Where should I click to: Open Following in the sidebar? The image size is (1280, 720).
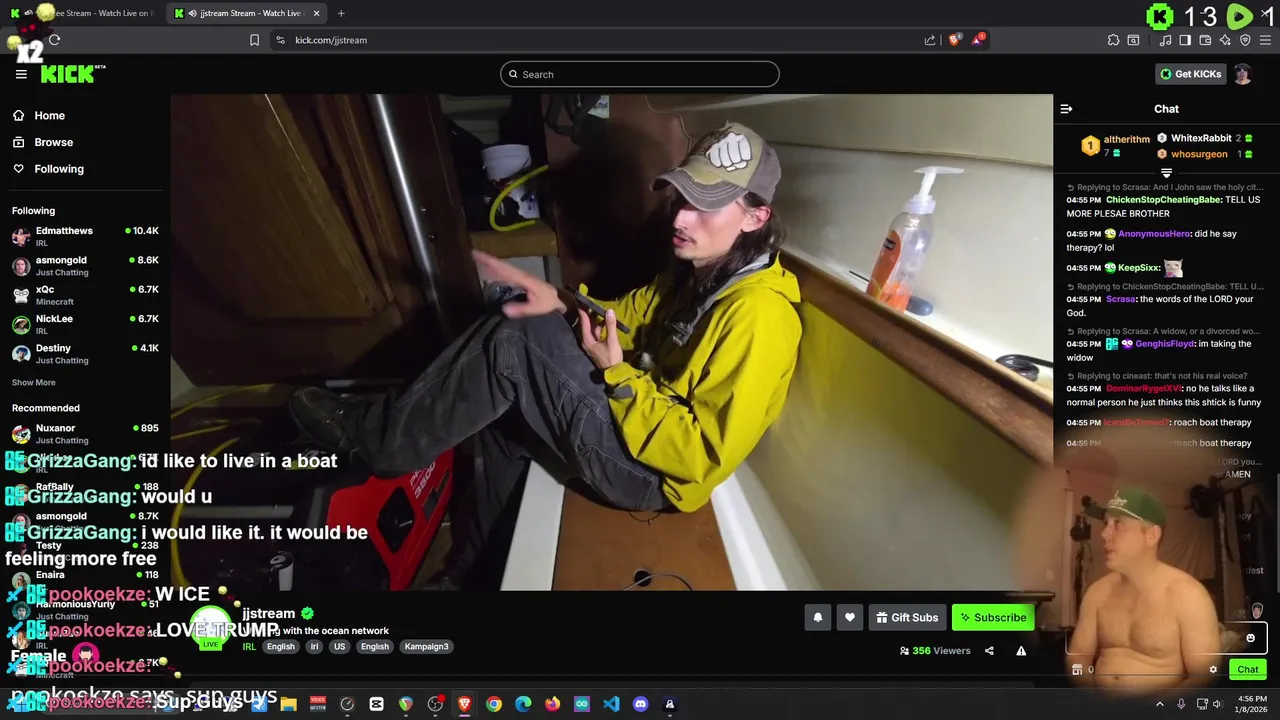pos(59,169)
